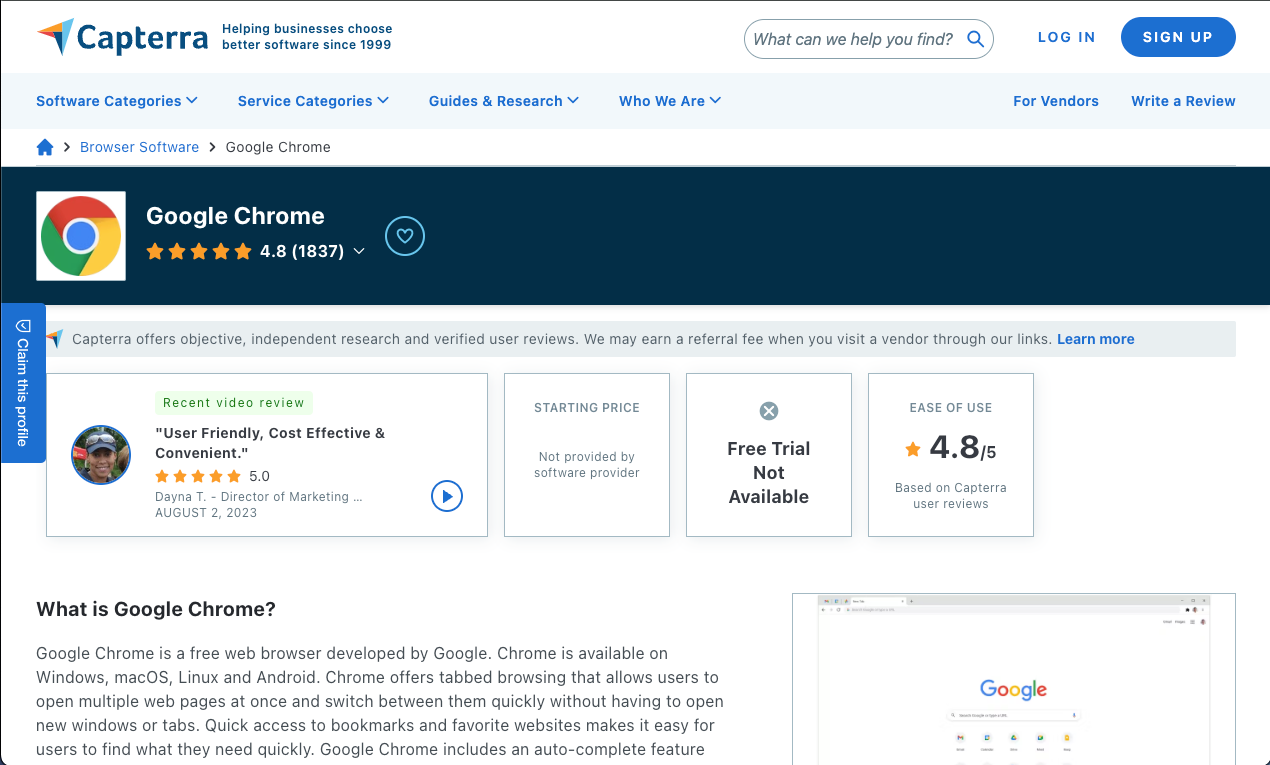The image size is (1270, 765).
Task: Click the 4.8 (1837) rating text
Action: click(302, 252)
